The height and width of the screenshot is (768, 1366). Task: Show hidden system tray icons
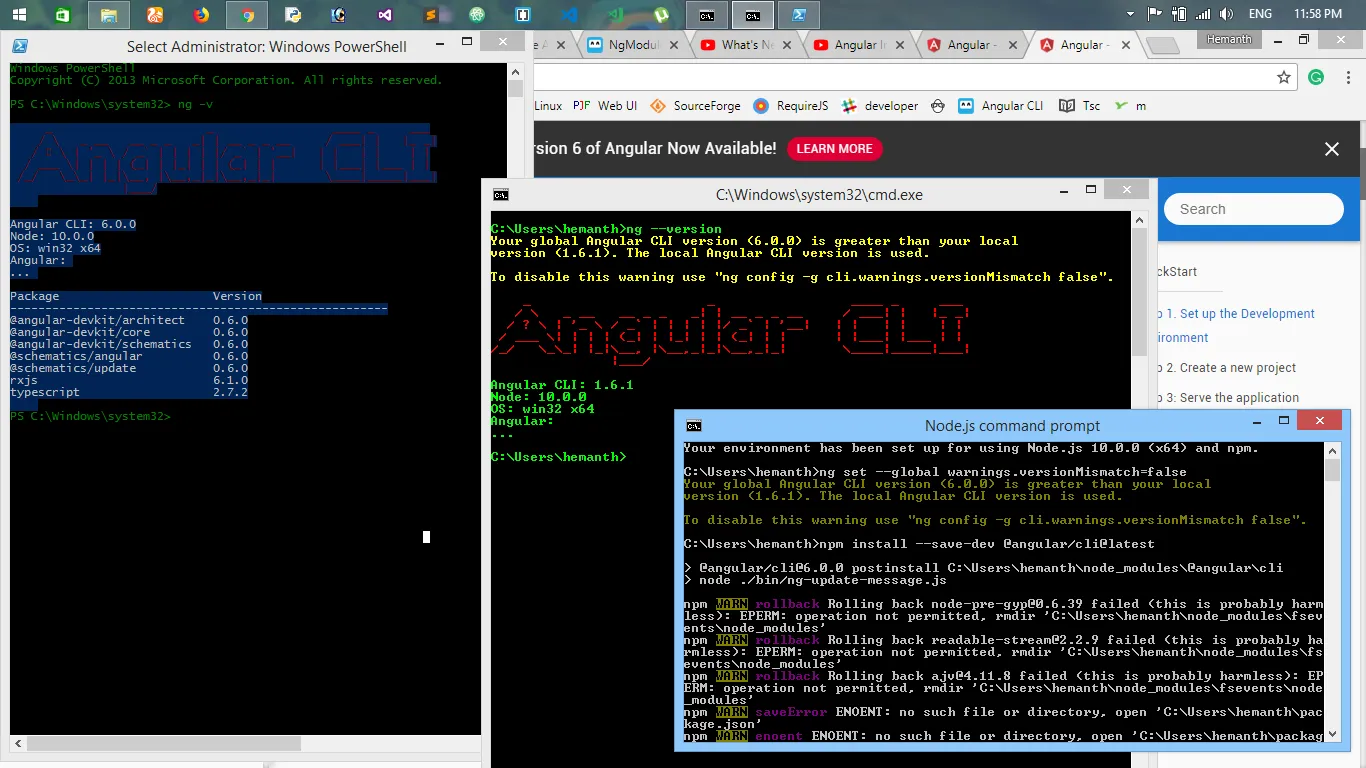coord(1131,15)
